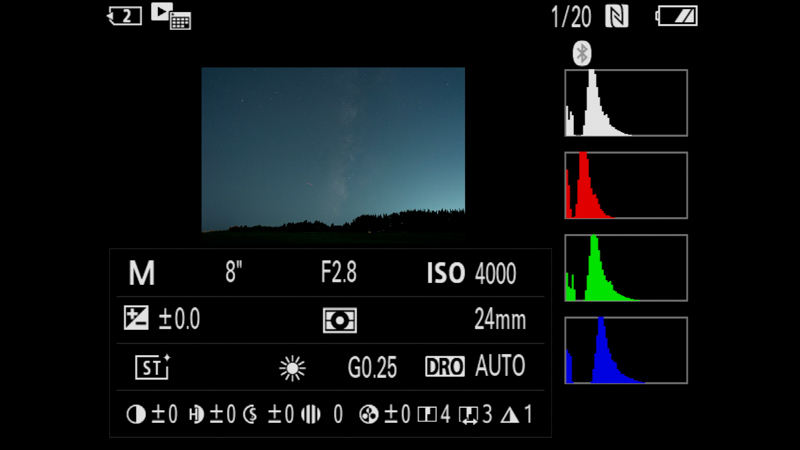Click the highlights H icon

pyautogui.click(x=196, y=414)
